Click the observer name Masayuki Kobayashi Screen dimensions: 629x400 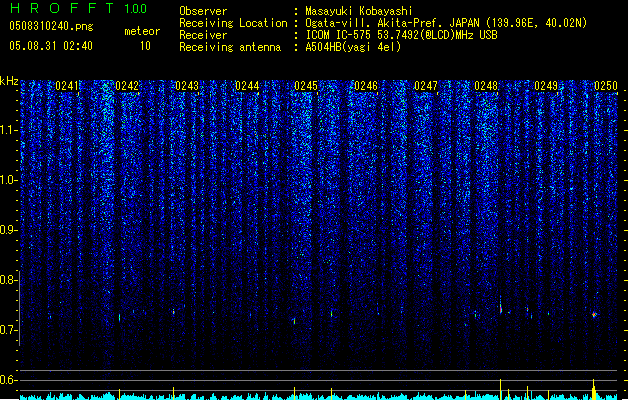[x=359, y=11]
